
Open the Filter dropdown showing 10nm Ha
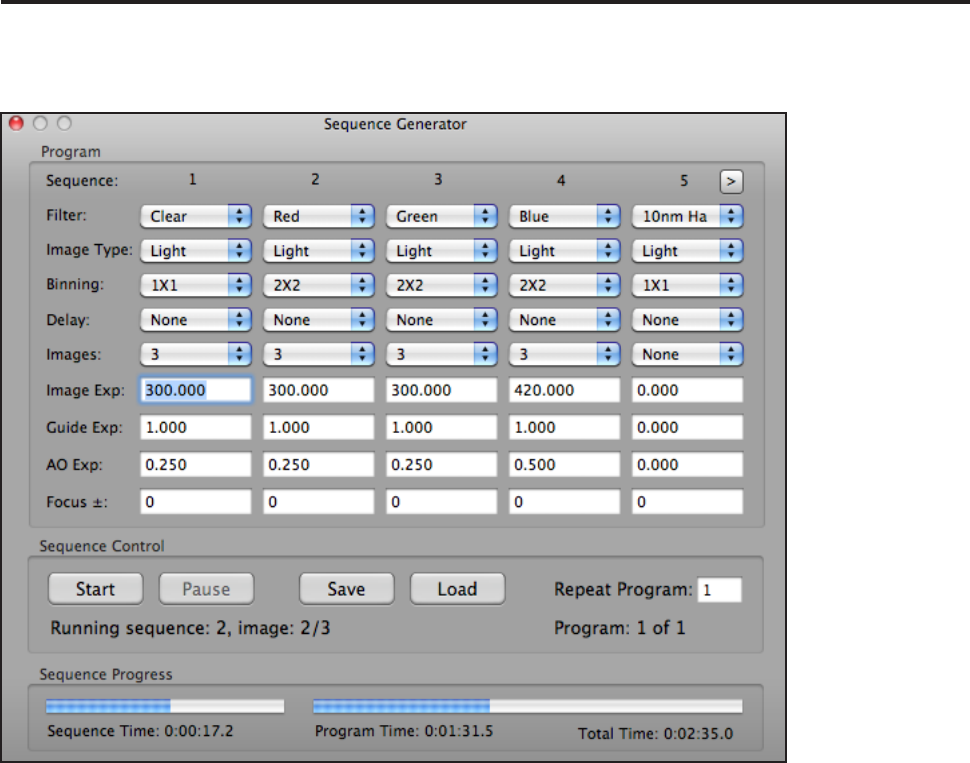pyautogui.click(x=687, y=216)
